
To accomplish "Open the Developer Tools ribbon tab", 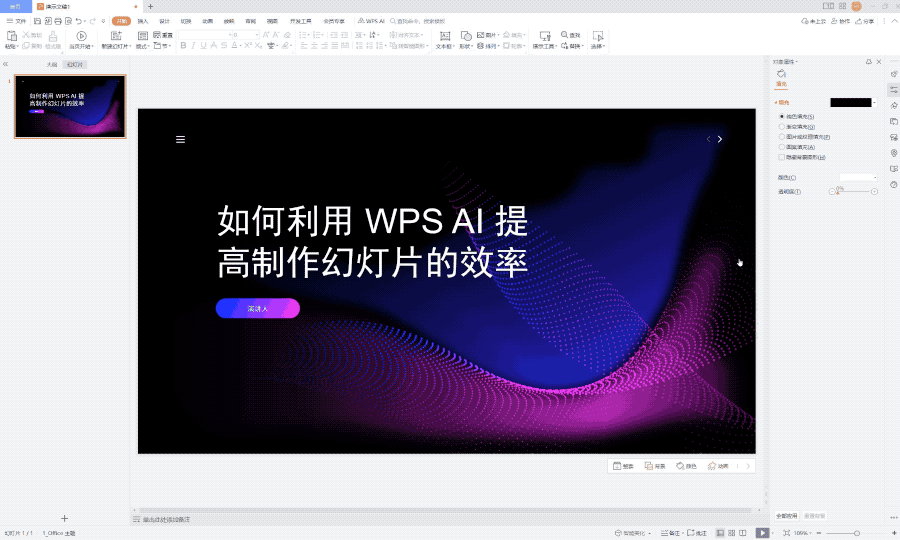I will pos(301,21).
